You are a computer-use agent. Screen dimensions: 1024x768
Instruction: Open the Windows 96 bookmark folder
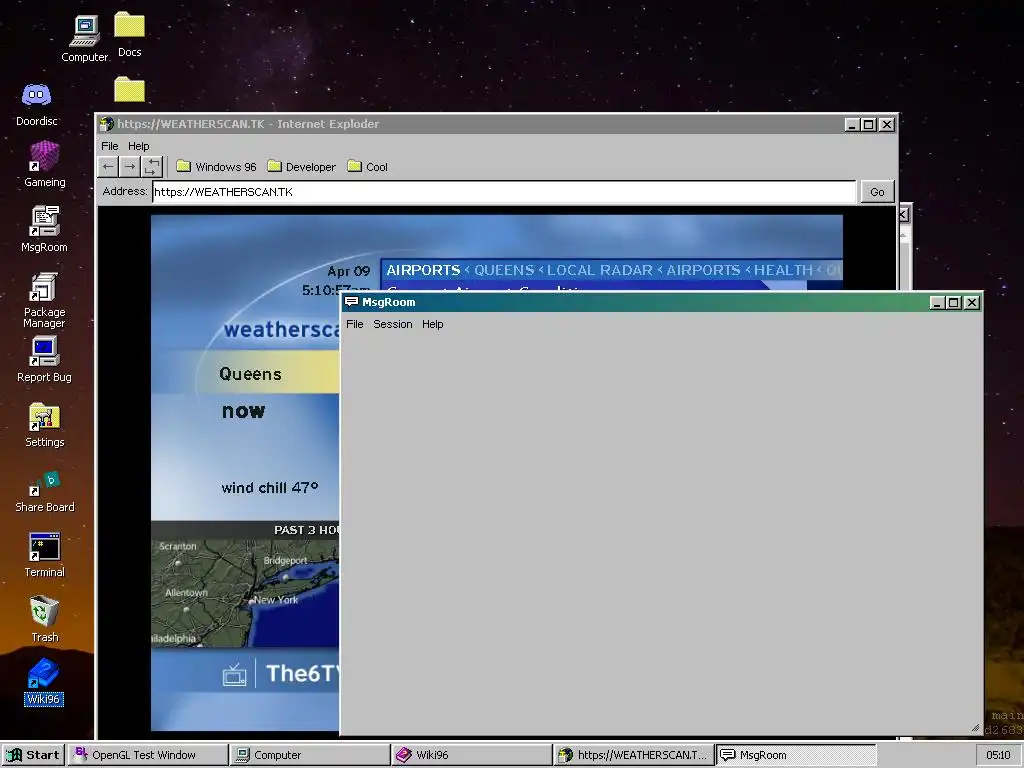pyautogui.click(x=217, y=167)
